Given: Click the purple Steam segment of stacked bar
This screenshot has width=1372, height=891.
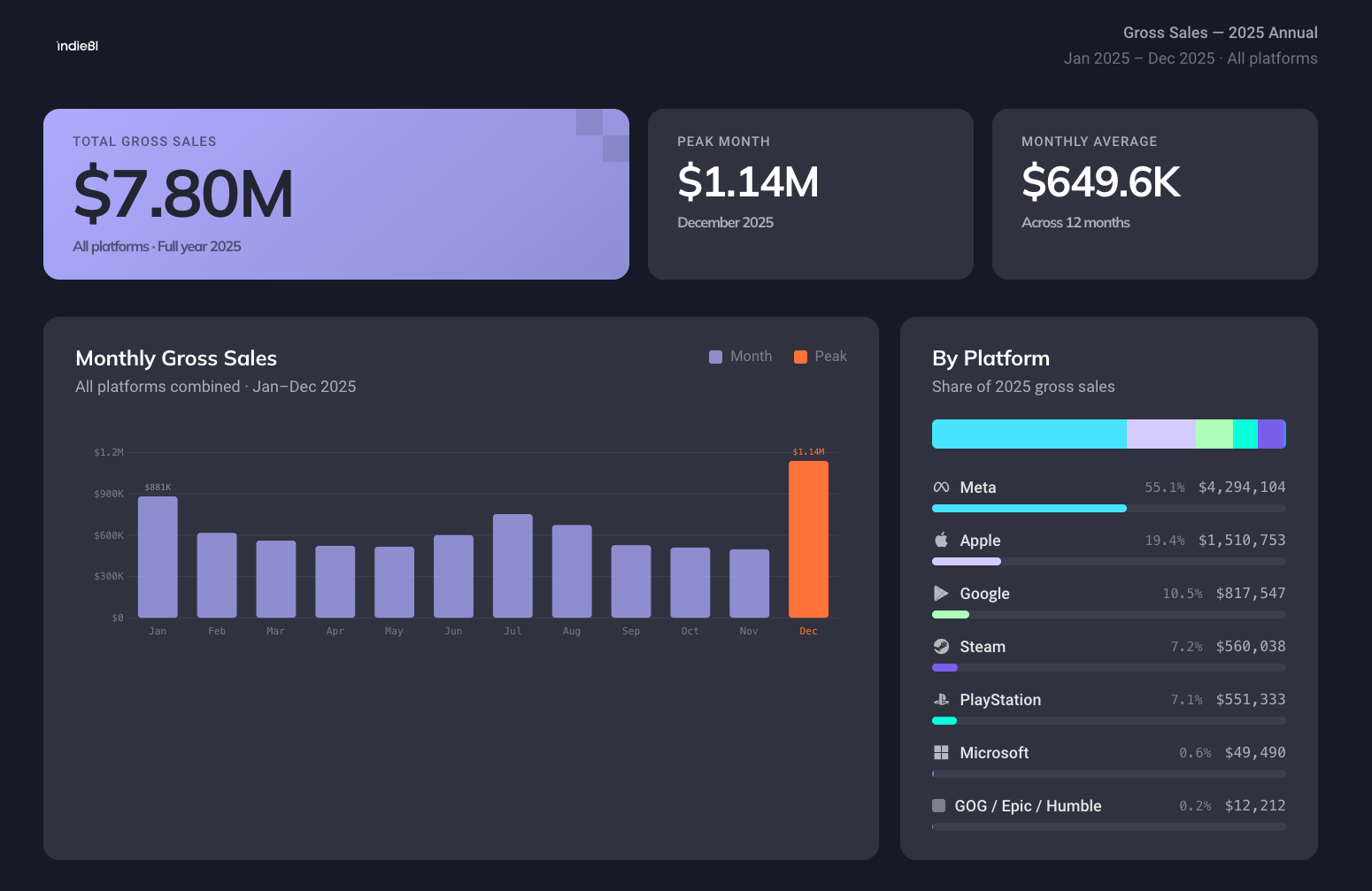Looking at the screenshot, I should point(1270,434).
